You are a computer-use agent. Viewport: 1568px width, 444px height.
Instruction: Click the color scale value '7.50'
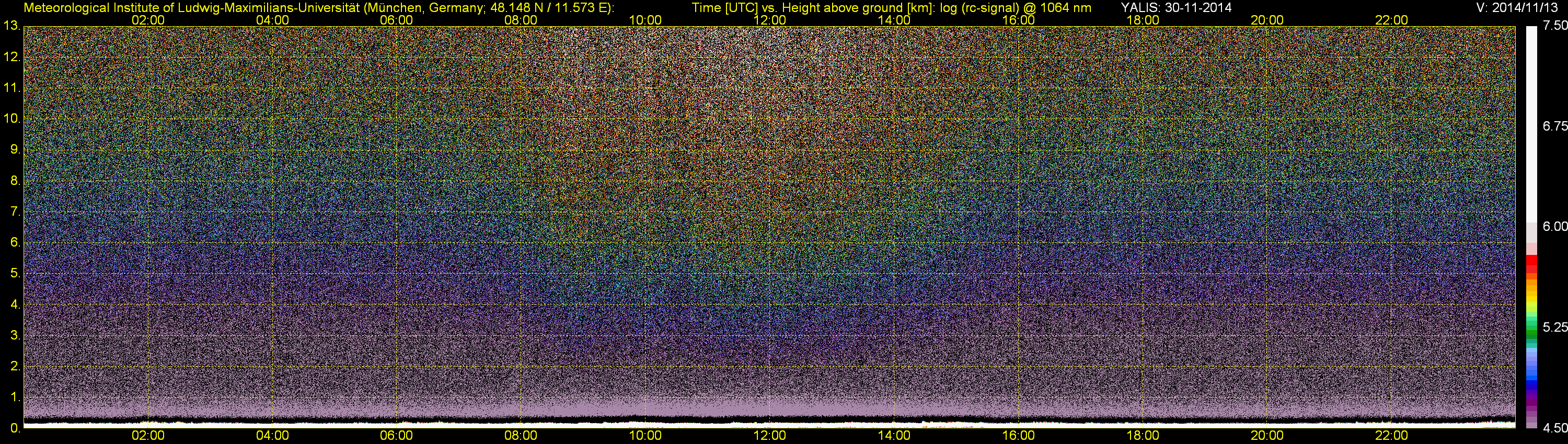[x=1554, y=26]
